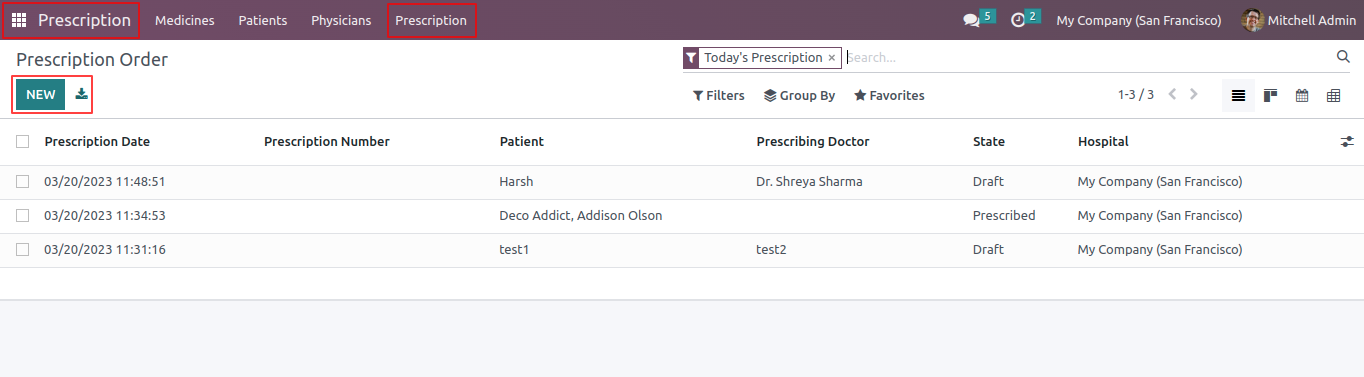1364x377 pixels.
Task: Check the row for patient Harsh
Action: (23, 182)
